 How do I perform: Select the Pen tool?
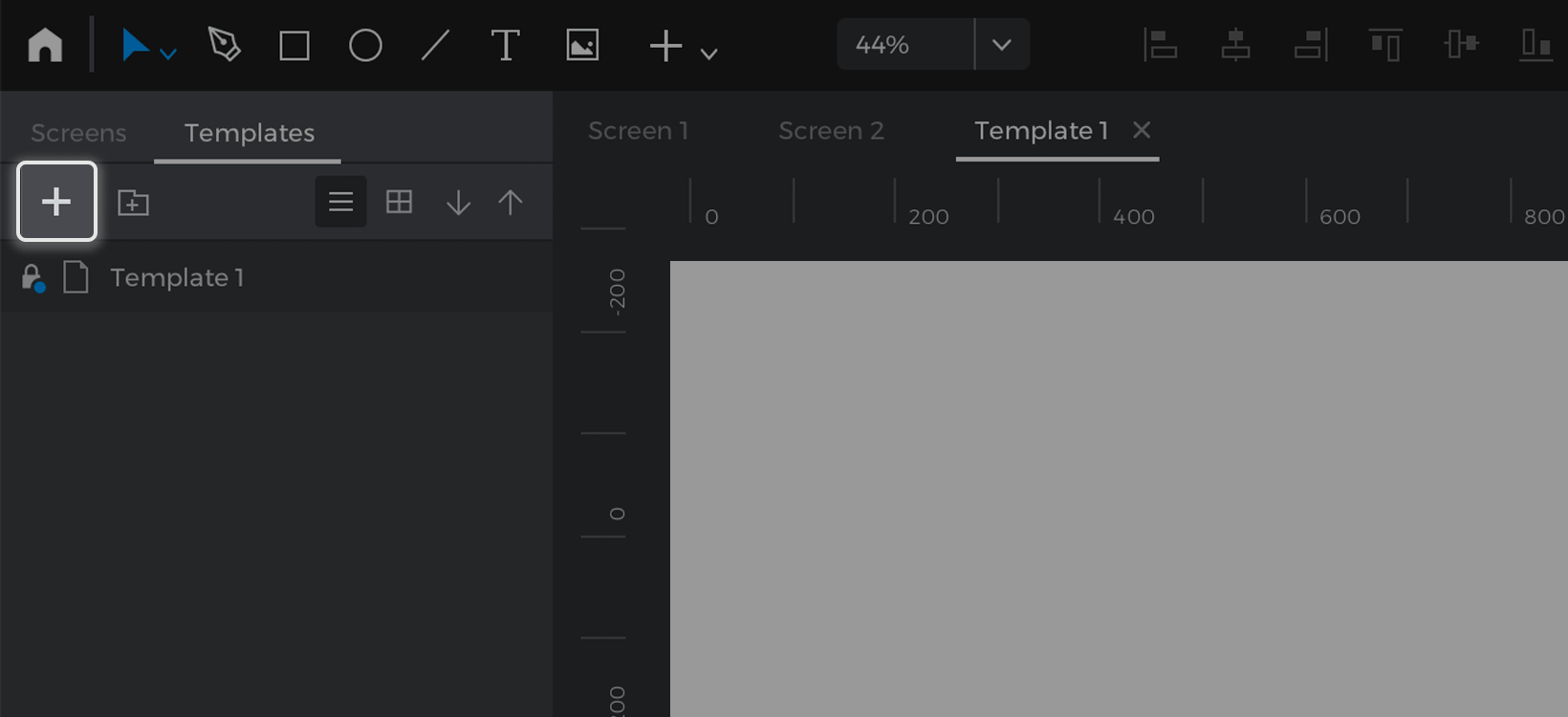[224, 45]
